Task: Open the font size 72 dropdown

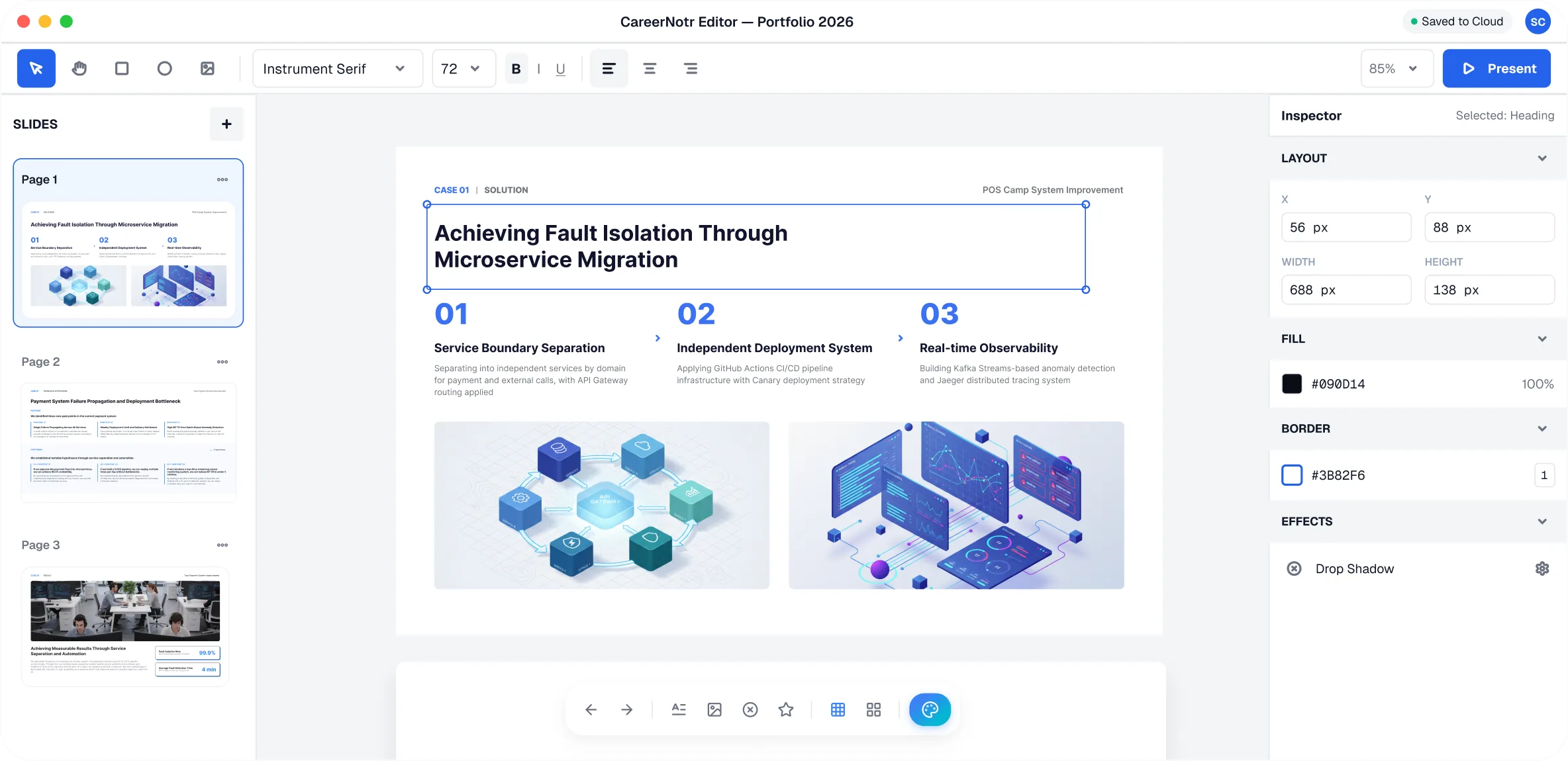Action: [x=464, y=68]
